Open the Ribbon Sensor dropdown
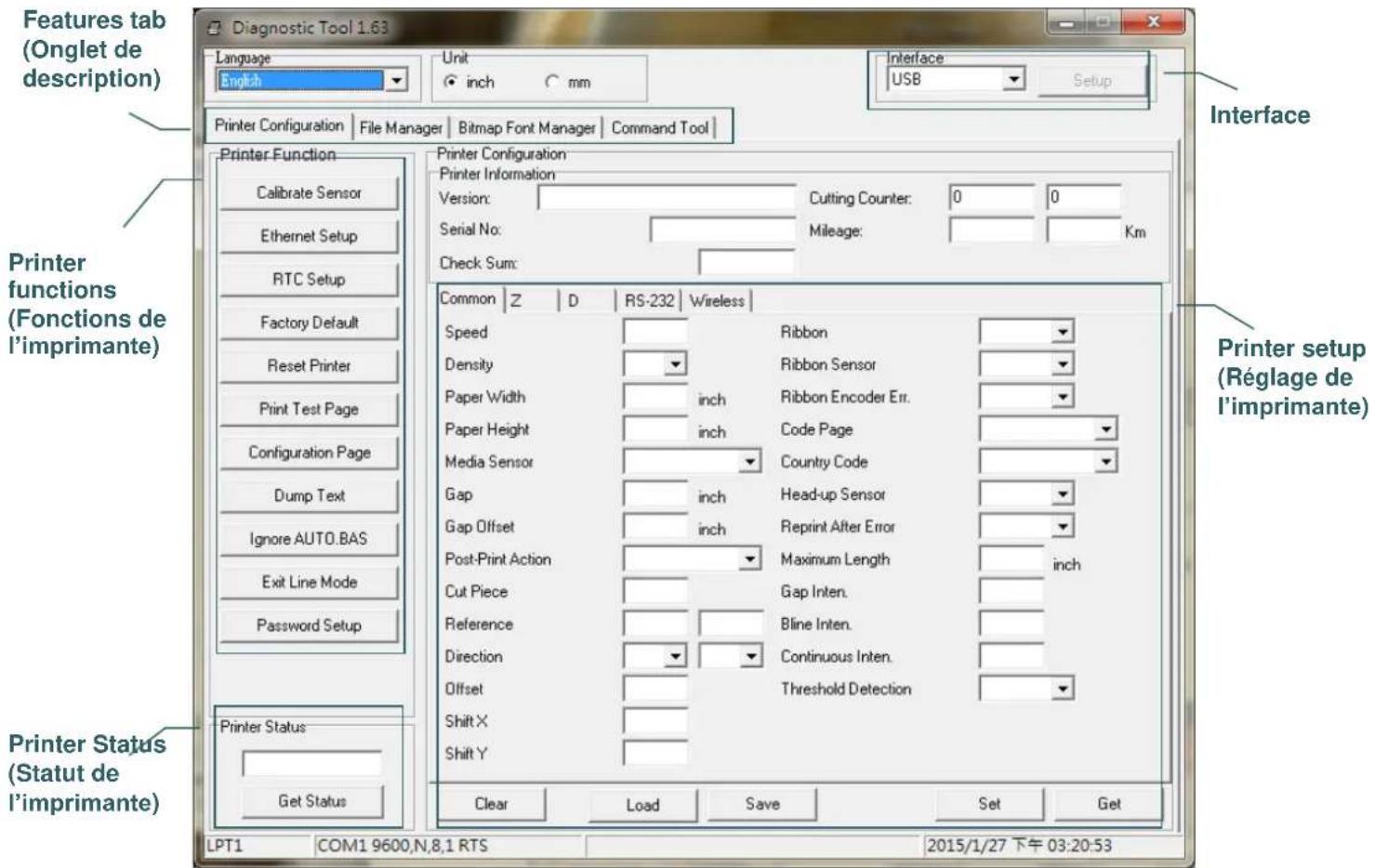The height and width of the screenshot is (868, 1375). [1063, 364]
